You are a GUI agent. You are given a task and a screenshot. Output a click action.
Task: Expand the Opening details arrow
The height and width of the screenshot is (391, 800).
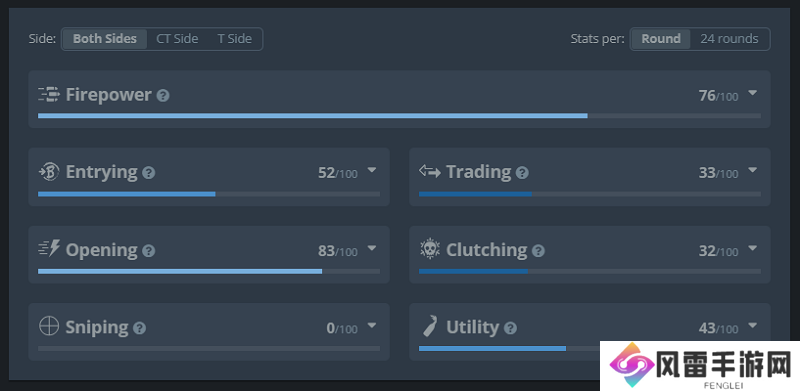point(372,248)
